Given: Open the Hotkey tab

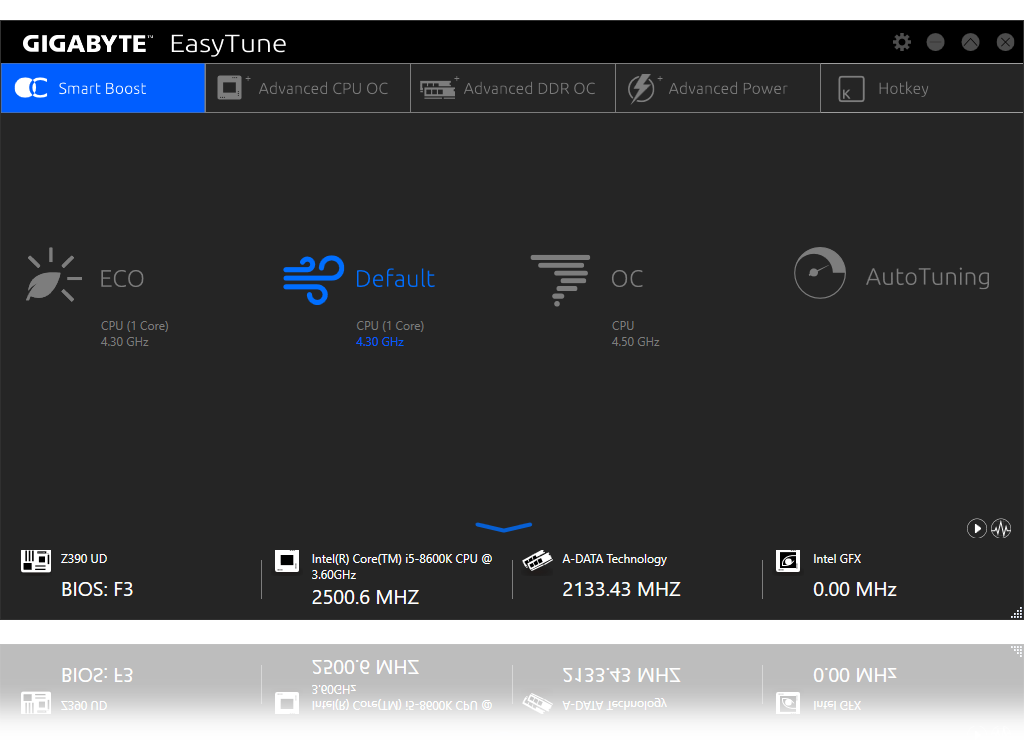Looking at the screenshot, I should pos(885,89).
